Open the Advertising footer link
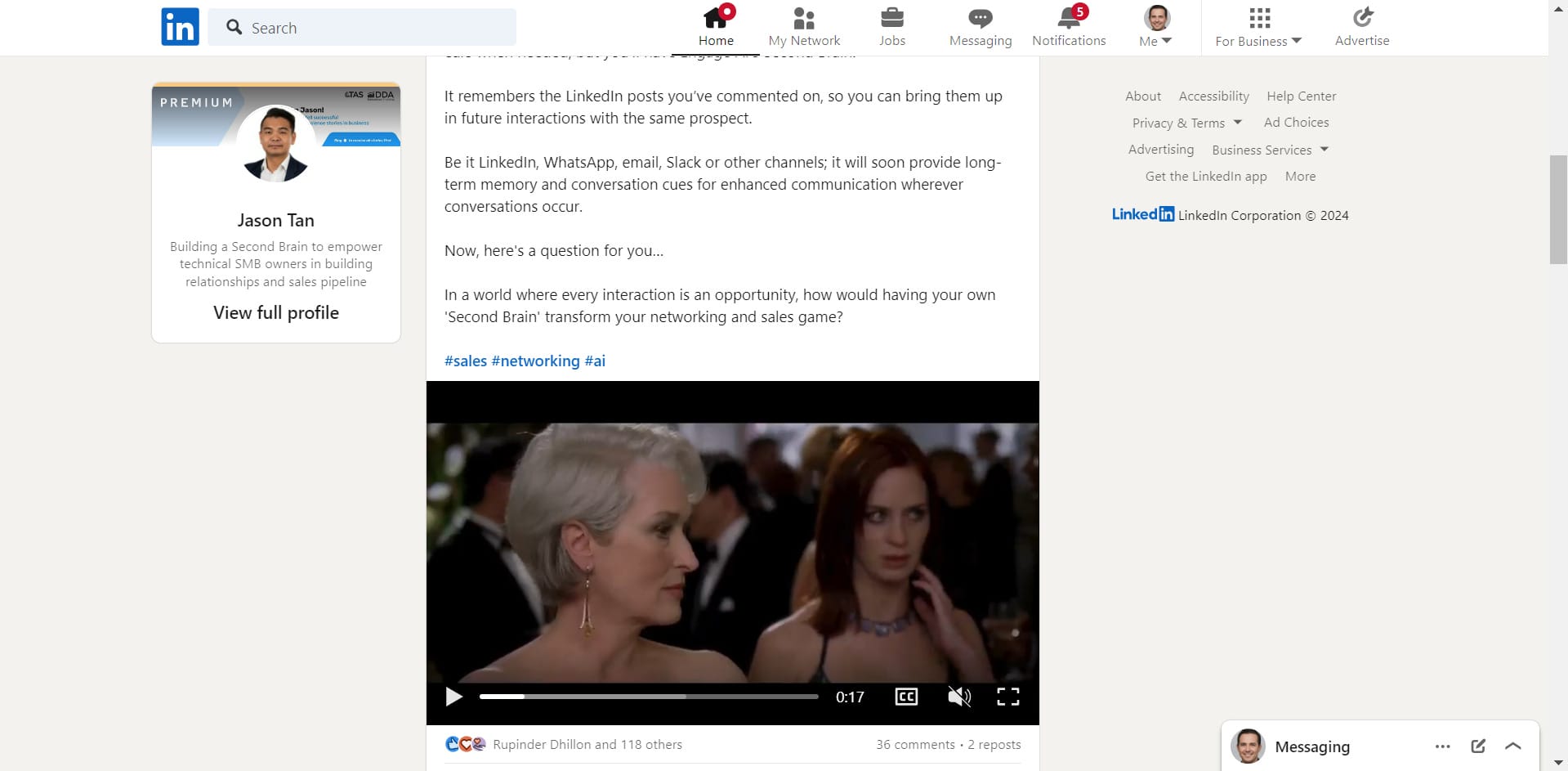1568x771 pixels. 1161,149
